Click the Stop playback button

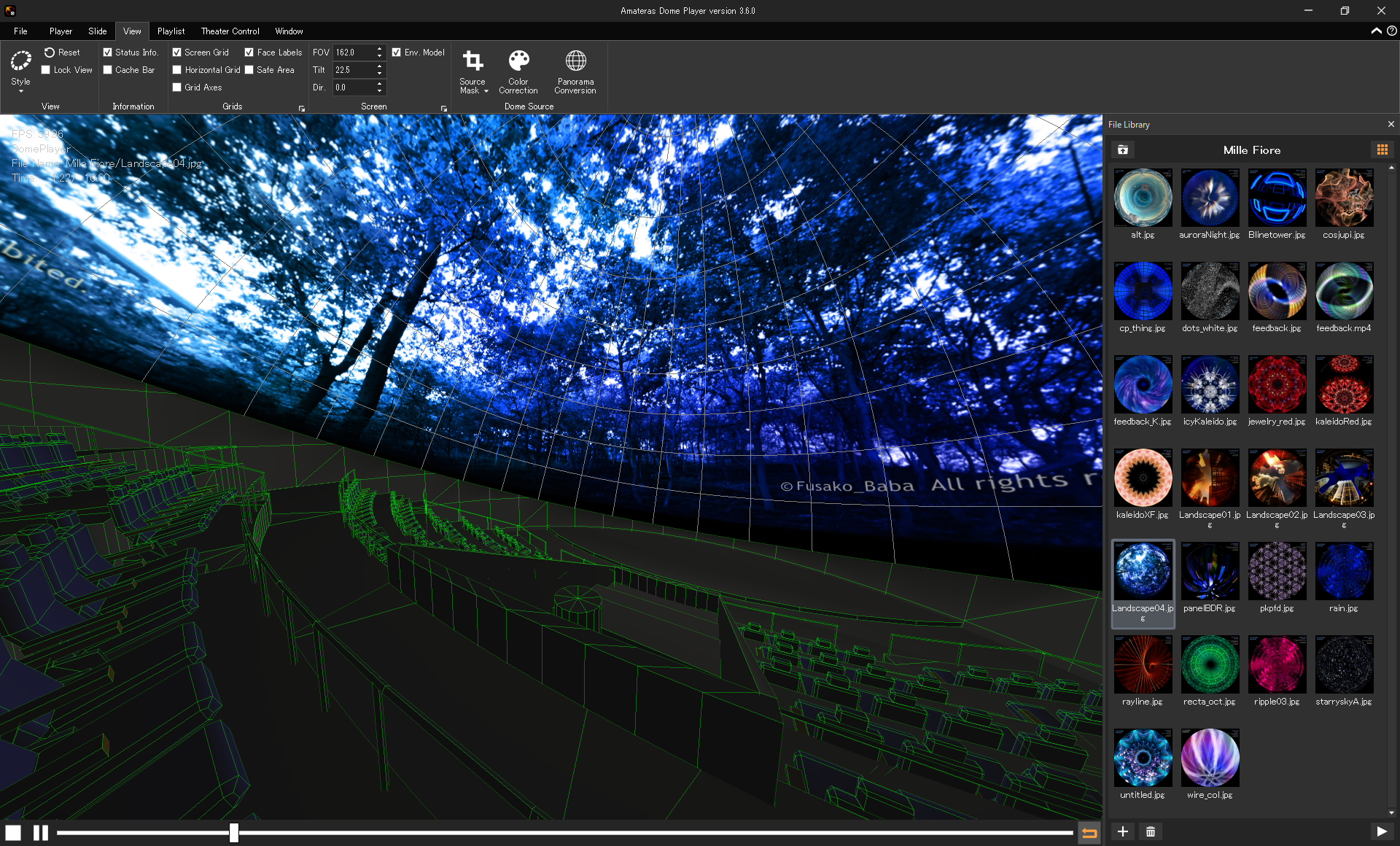coord(13,832)
